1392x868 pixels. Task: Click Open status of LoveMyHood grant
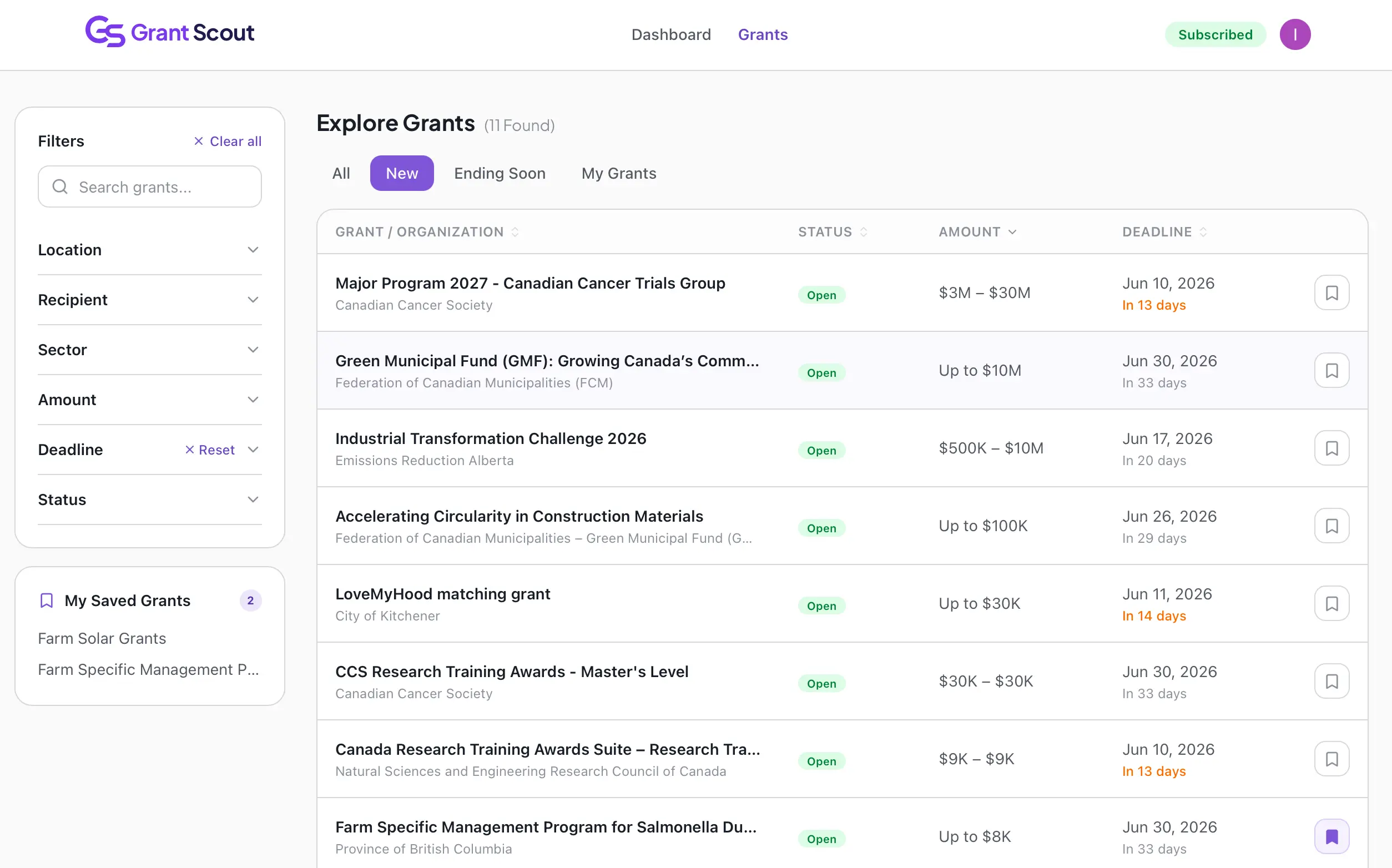[821, 605]
